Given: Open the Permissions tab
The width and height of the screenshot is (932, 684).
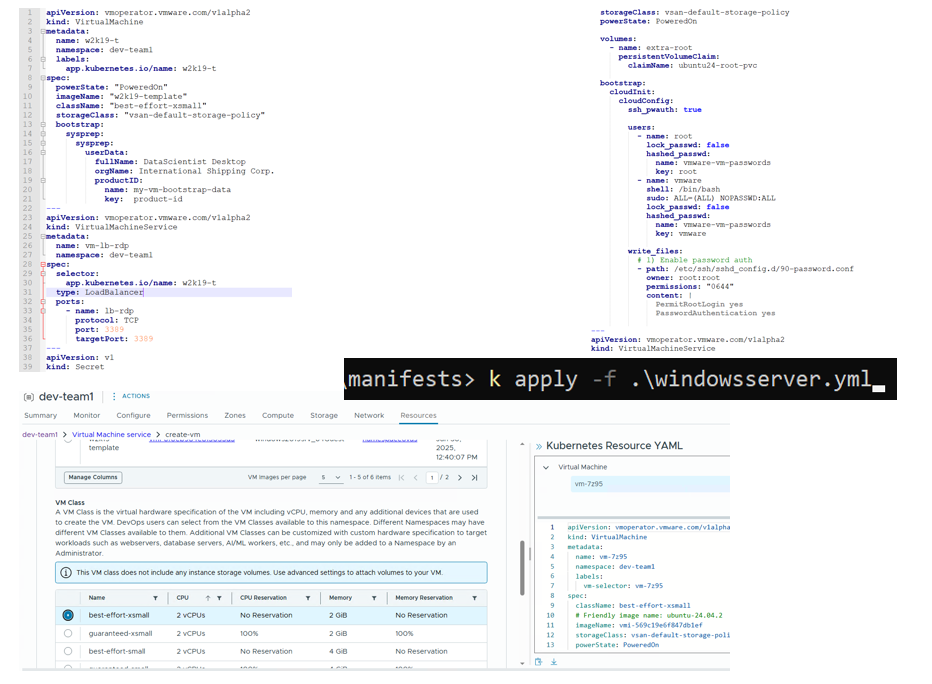Looking at the screenshot, I should 187,415.
